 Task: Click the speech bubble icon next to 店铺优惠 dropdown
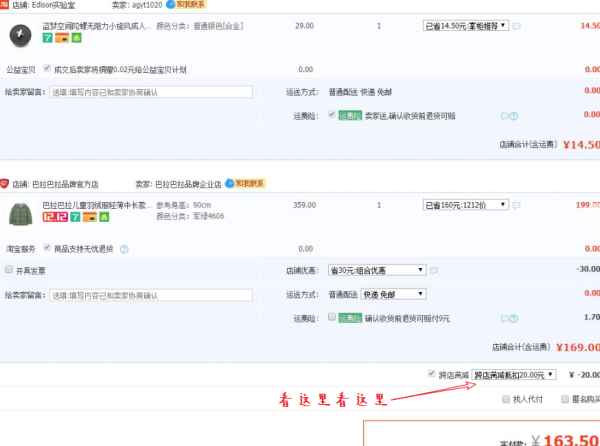pos(434,270)
